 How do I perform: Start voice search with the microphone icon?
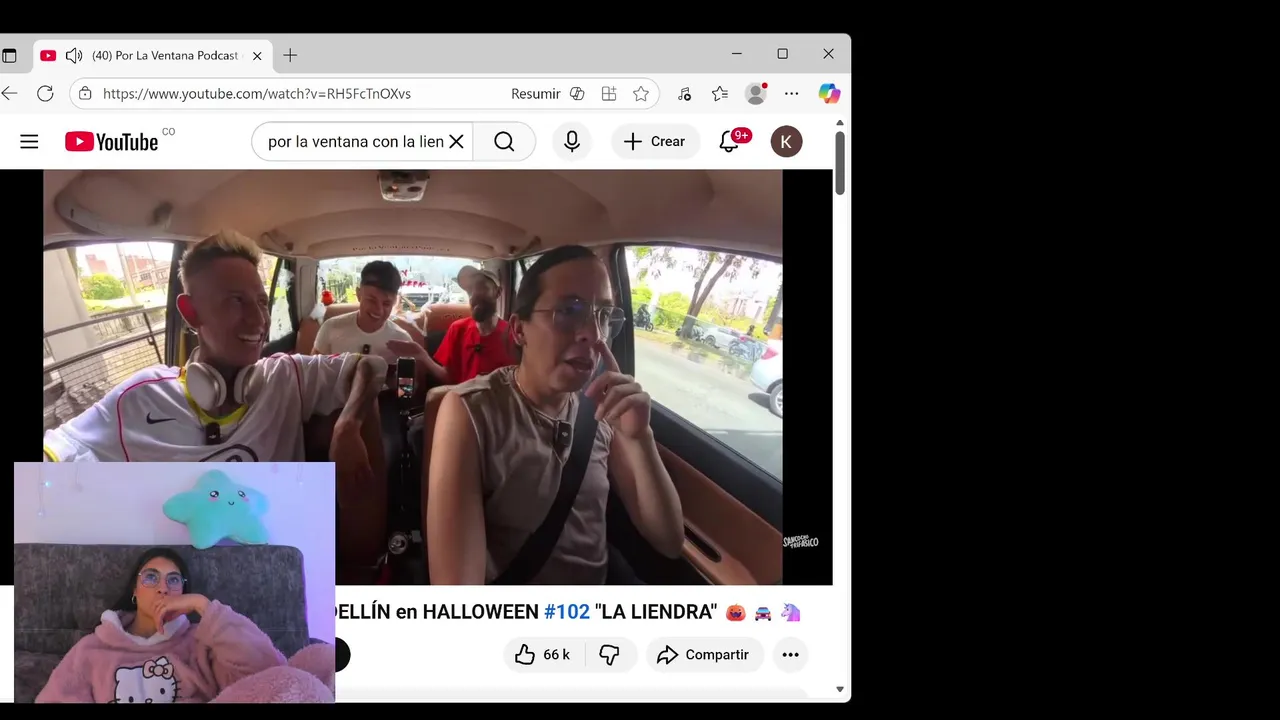tap(572, 142)
